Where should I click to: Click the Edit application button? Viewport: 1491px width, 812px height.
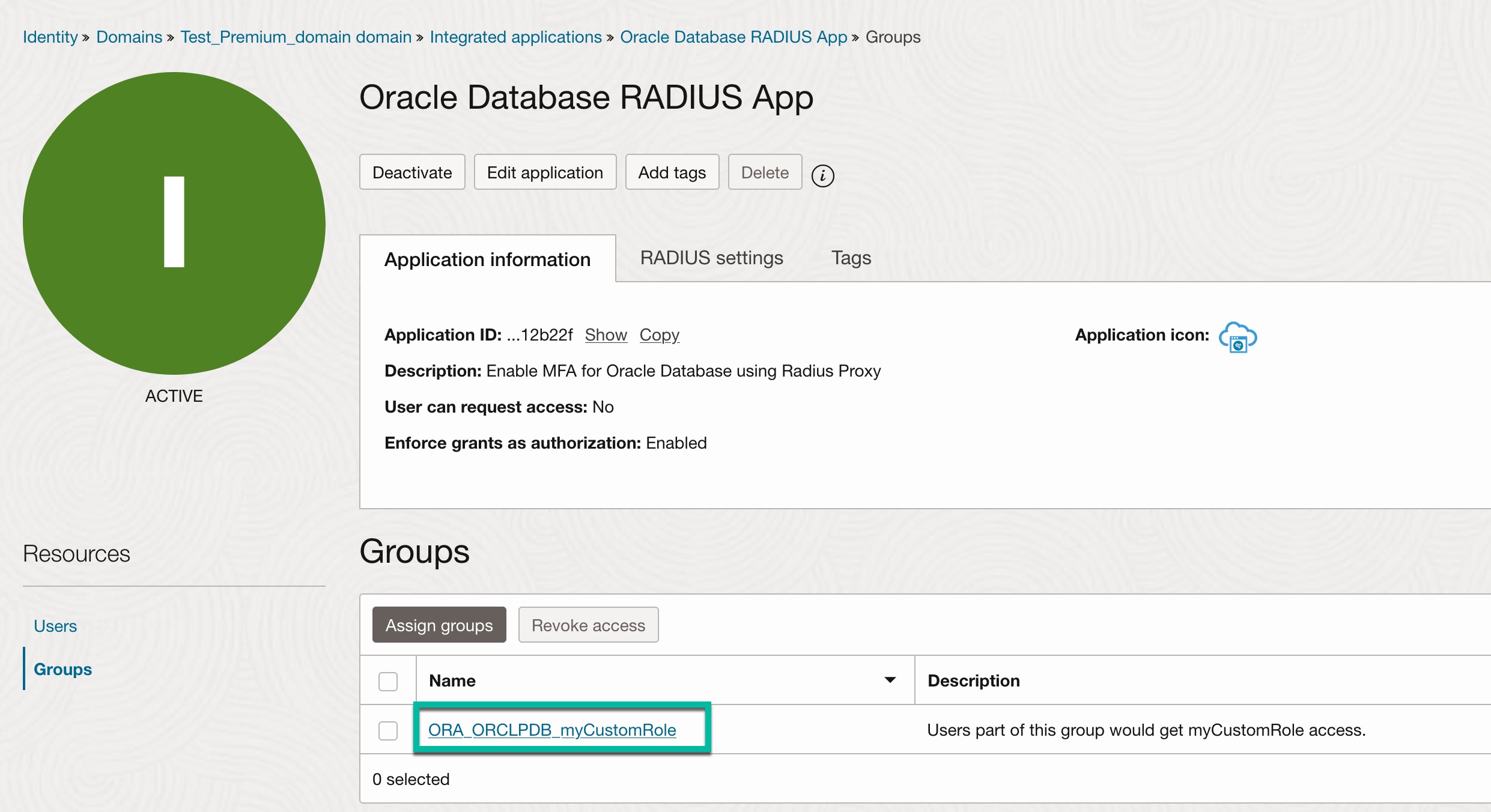[x=545, y=172]
